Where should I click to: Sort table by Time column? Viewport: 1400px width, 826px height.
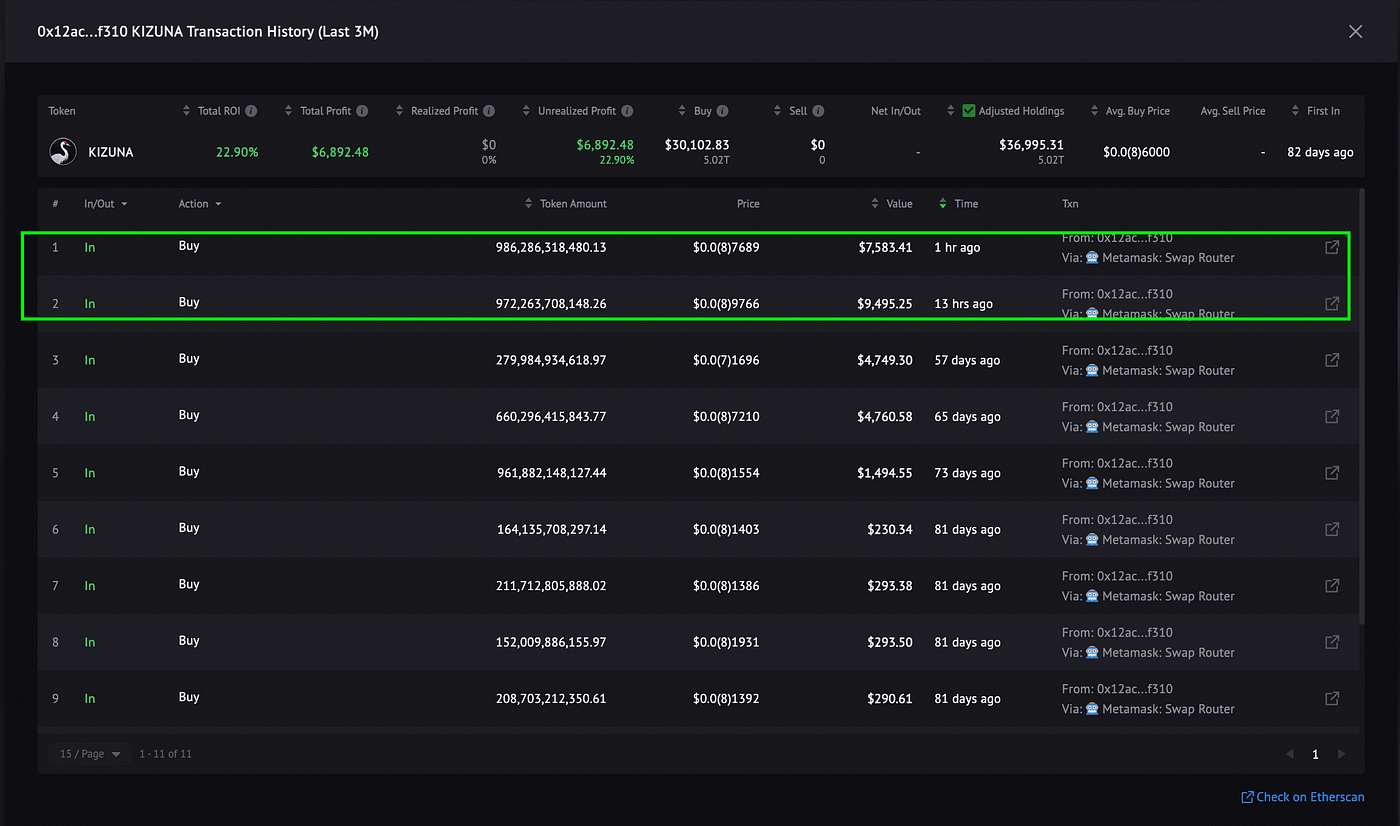pyautogui.click(x=959, y=204)
